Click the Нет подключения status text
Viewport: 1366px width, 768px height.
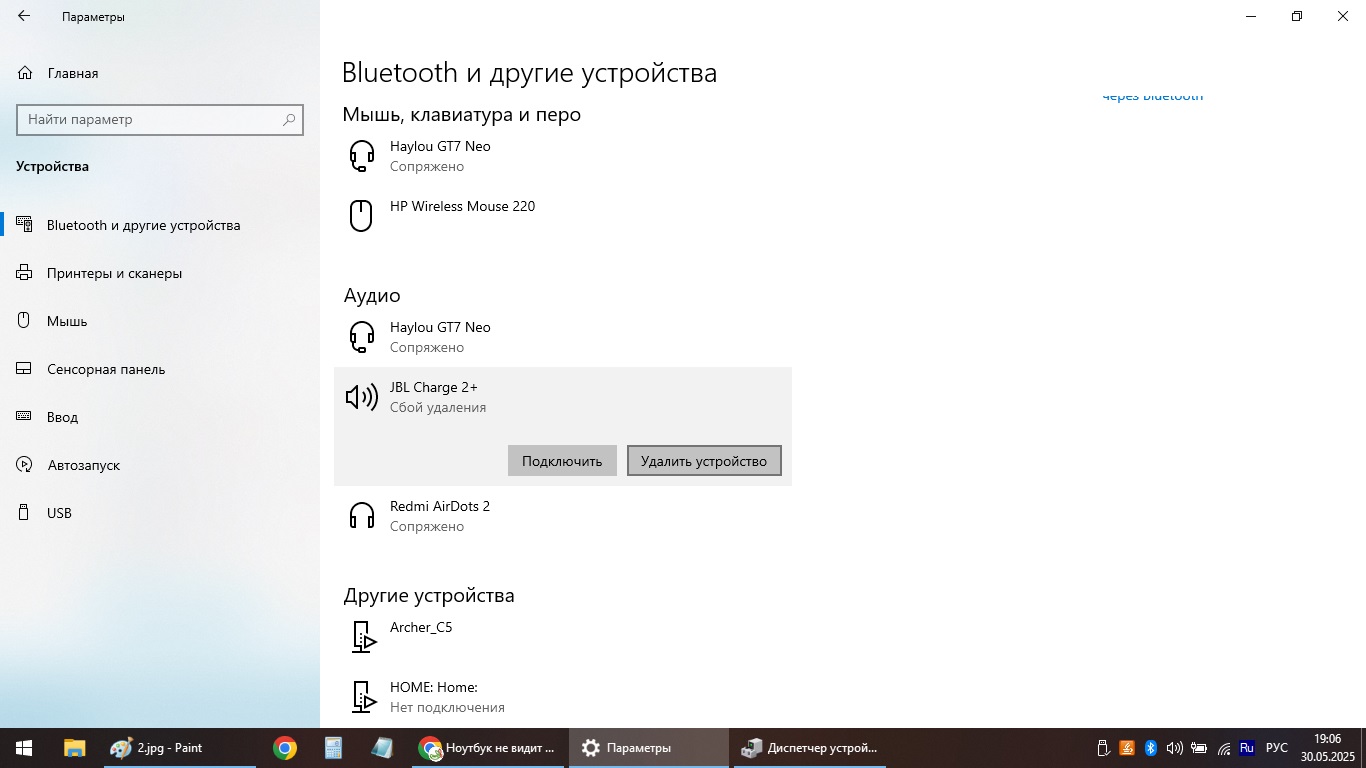pyautogui.click(x=447, y=707)
